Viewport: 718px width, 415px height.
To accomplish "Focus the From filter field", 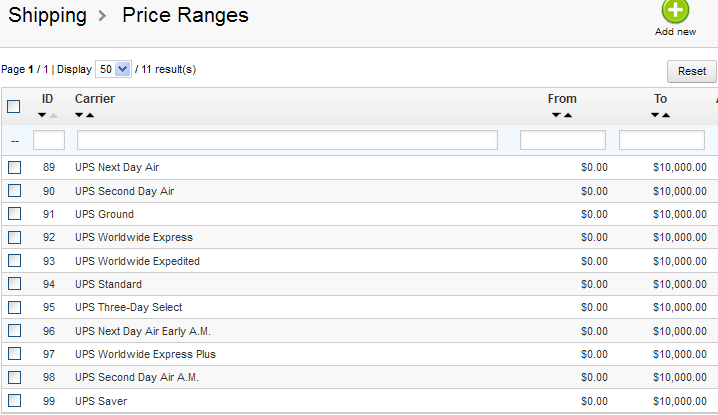I will coord(563,140).
